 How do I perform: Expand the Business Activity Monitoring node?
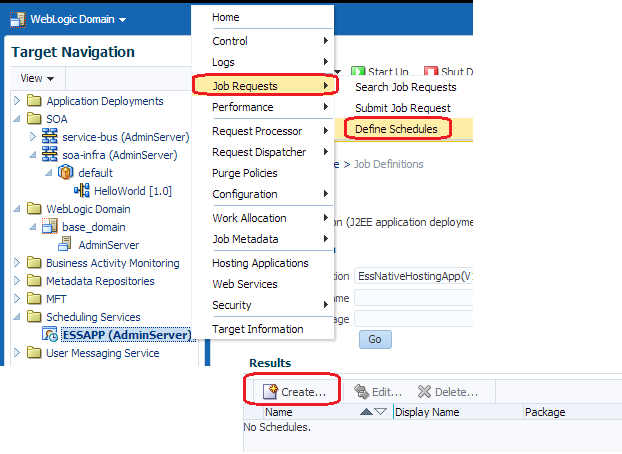pyautogui.click(x=17, y=263)
